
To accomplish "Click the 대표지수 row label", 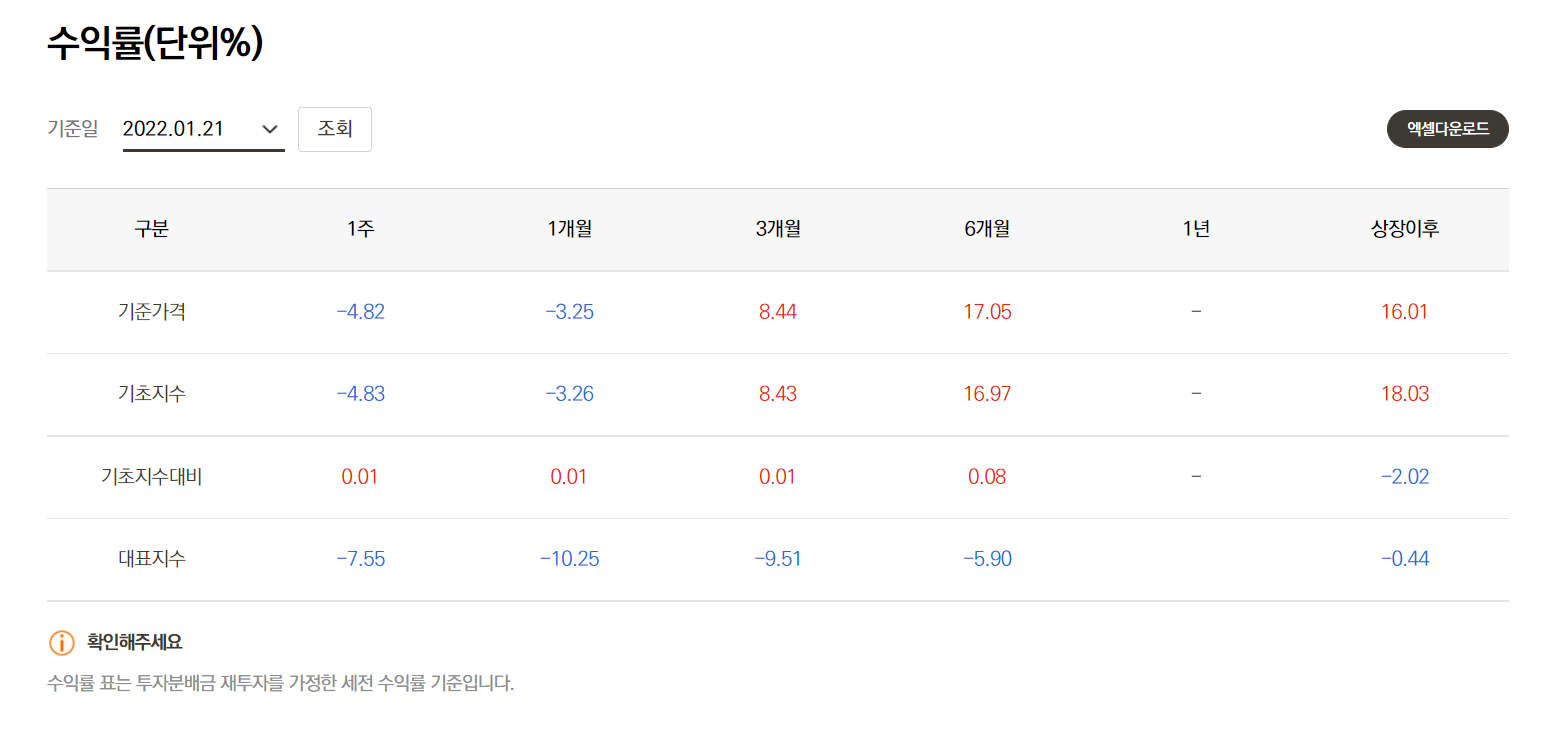I will point(151,559).
